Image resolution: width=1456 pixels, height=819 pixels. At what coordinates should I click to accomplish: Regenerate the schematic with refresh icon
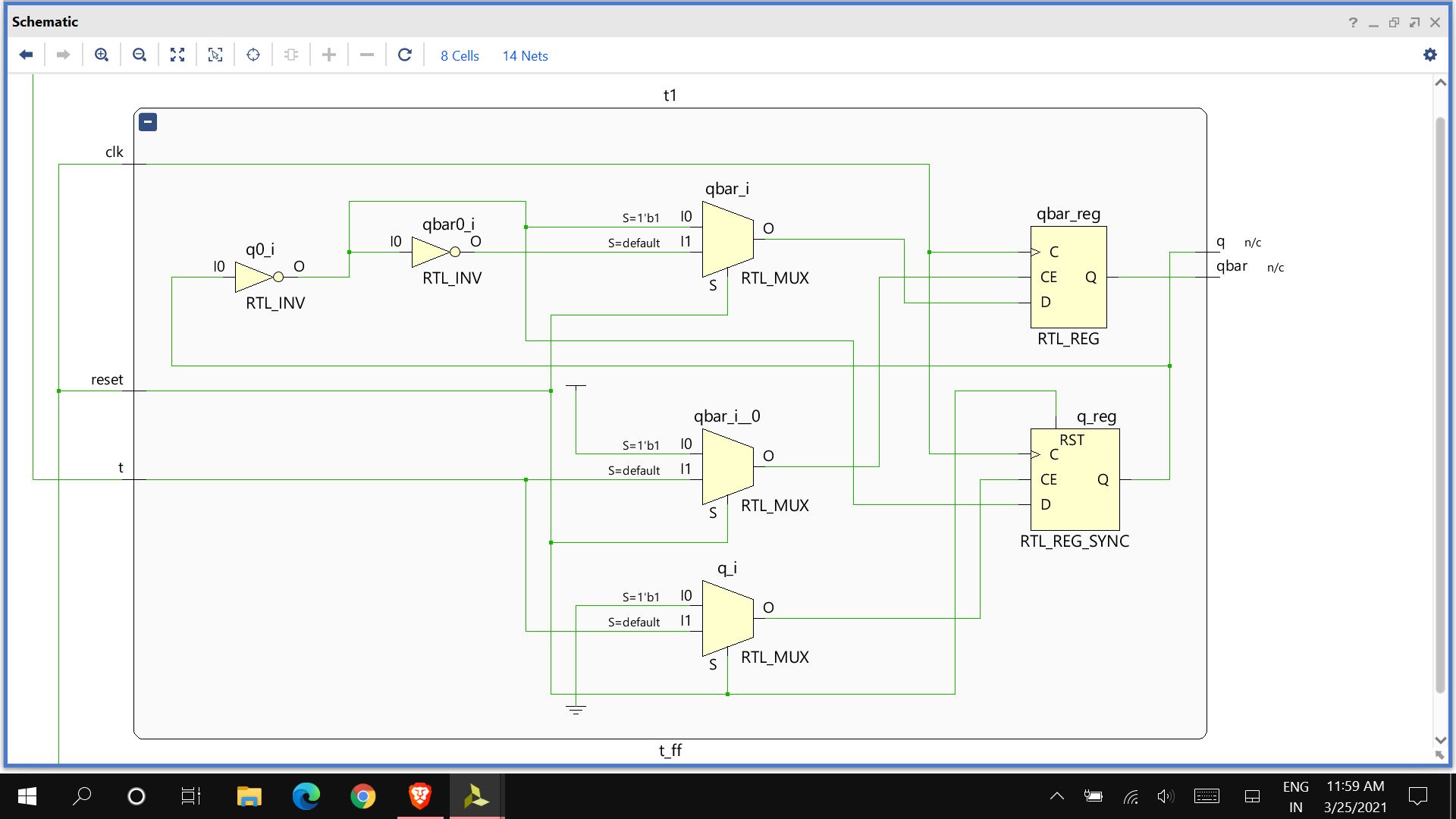tap(405, 55)
